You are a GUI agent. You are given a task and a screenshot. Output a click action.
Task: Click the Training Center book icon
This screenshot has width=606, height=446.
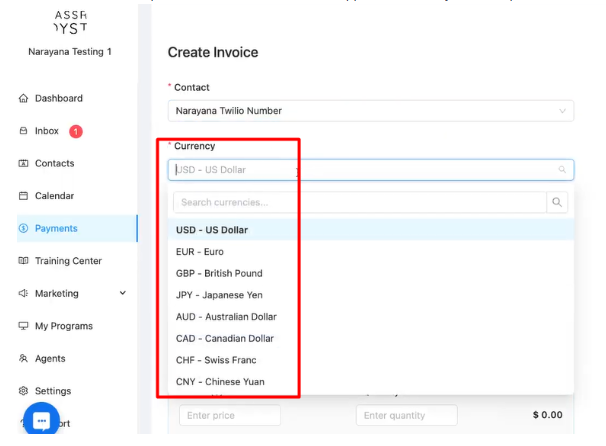tap(23, 261)
